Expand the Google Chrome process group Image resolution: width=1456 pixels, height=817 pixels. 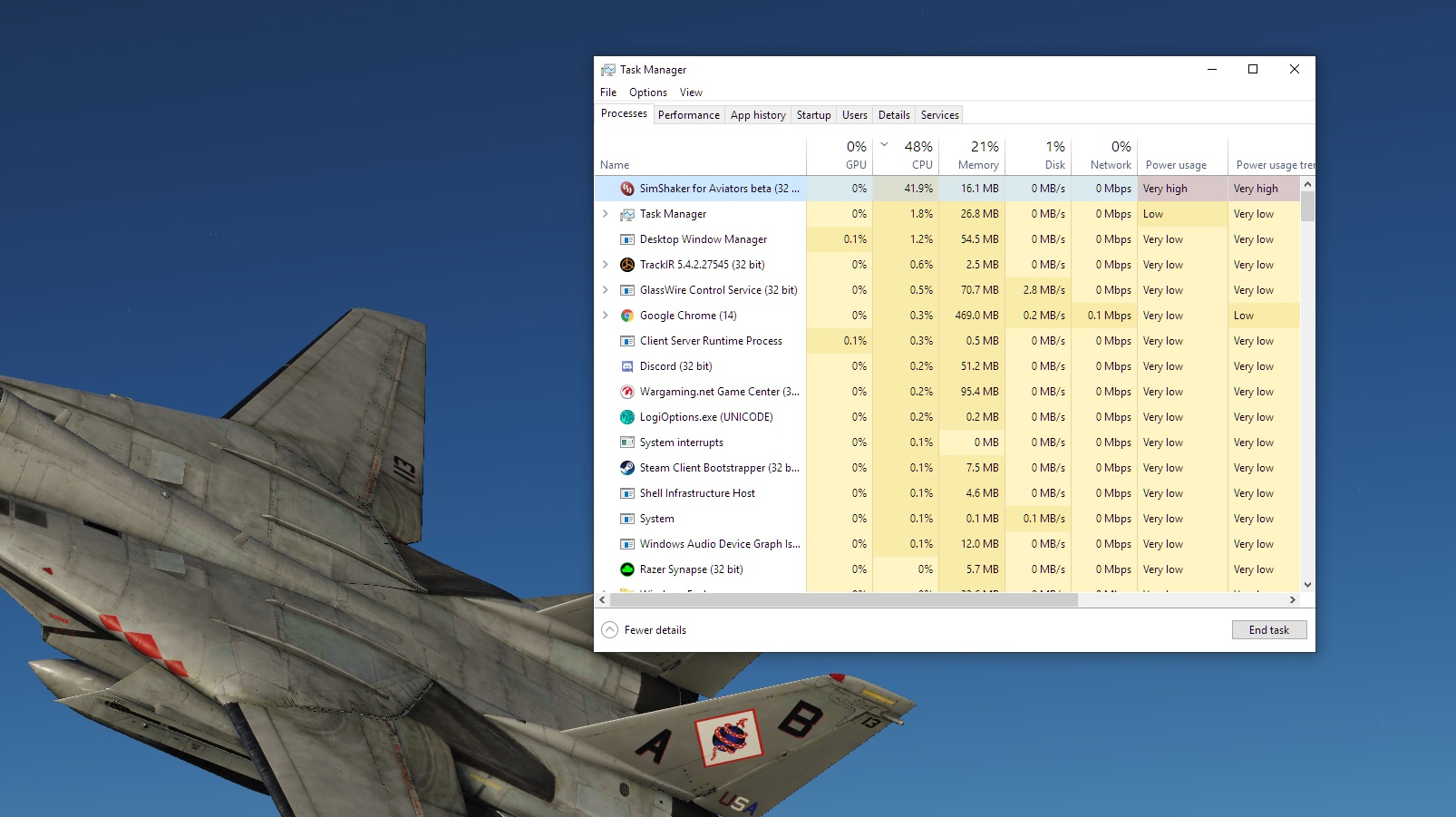pyautogui.click(x=606, y=316)
